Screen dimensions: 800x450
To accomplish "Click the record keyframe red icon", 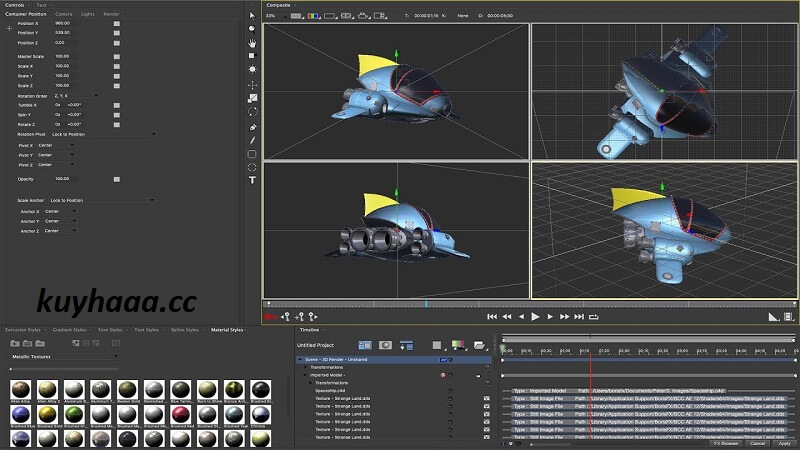I will point(270,317).
